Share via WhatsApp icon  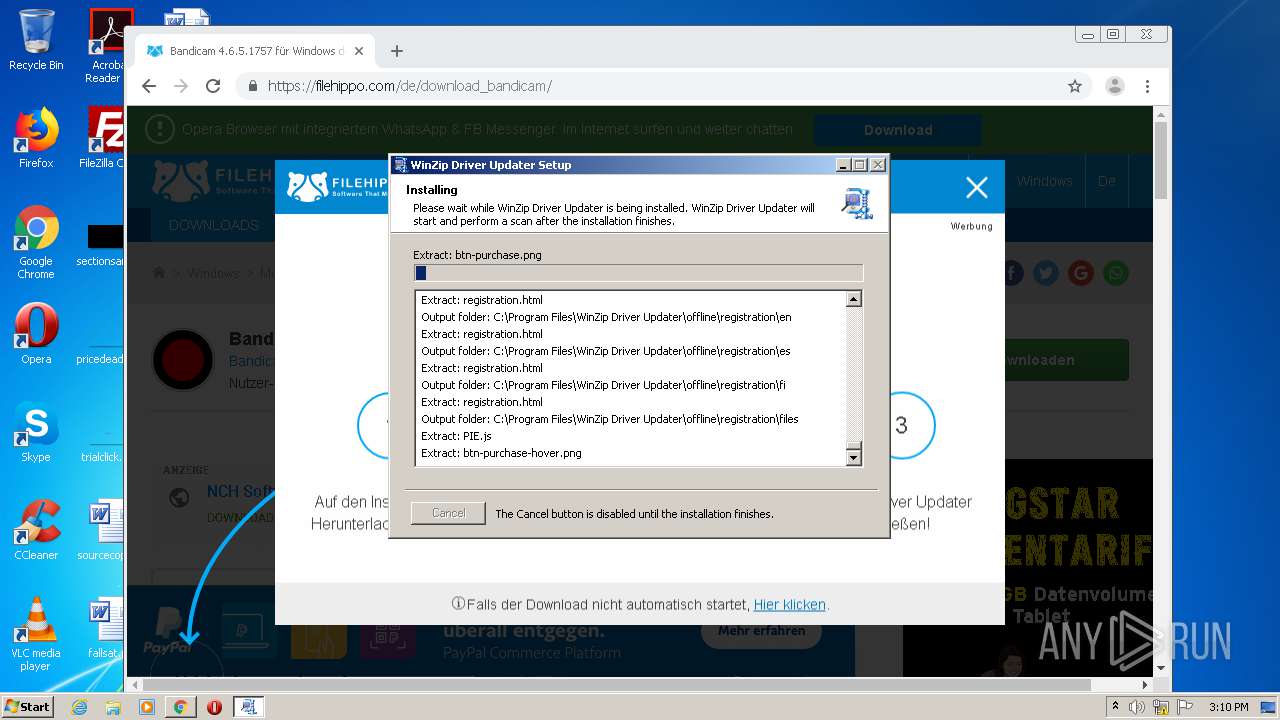[x=1115, y=273]
